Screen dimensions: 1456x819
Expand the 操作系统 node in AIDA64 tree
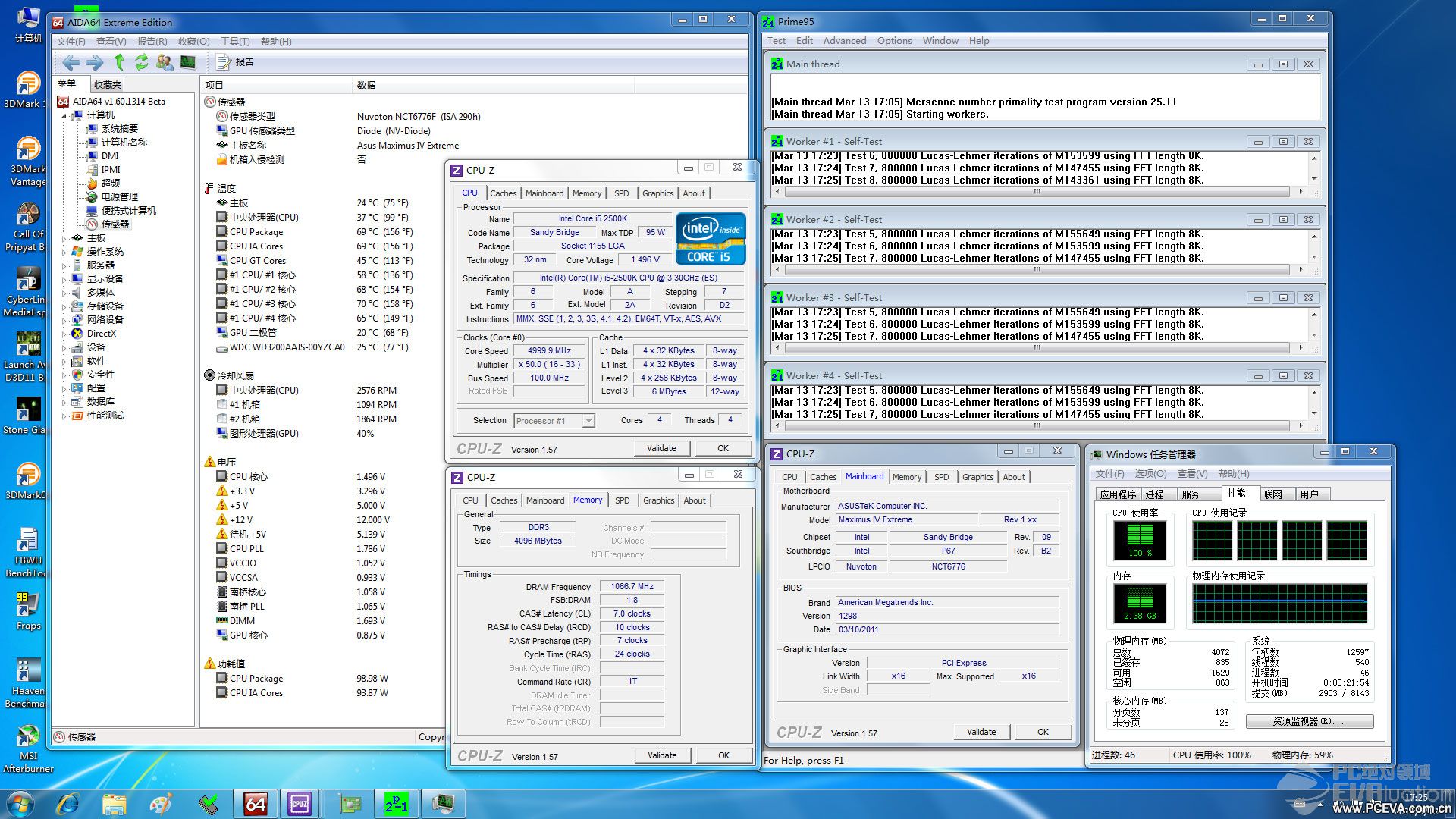64,252
